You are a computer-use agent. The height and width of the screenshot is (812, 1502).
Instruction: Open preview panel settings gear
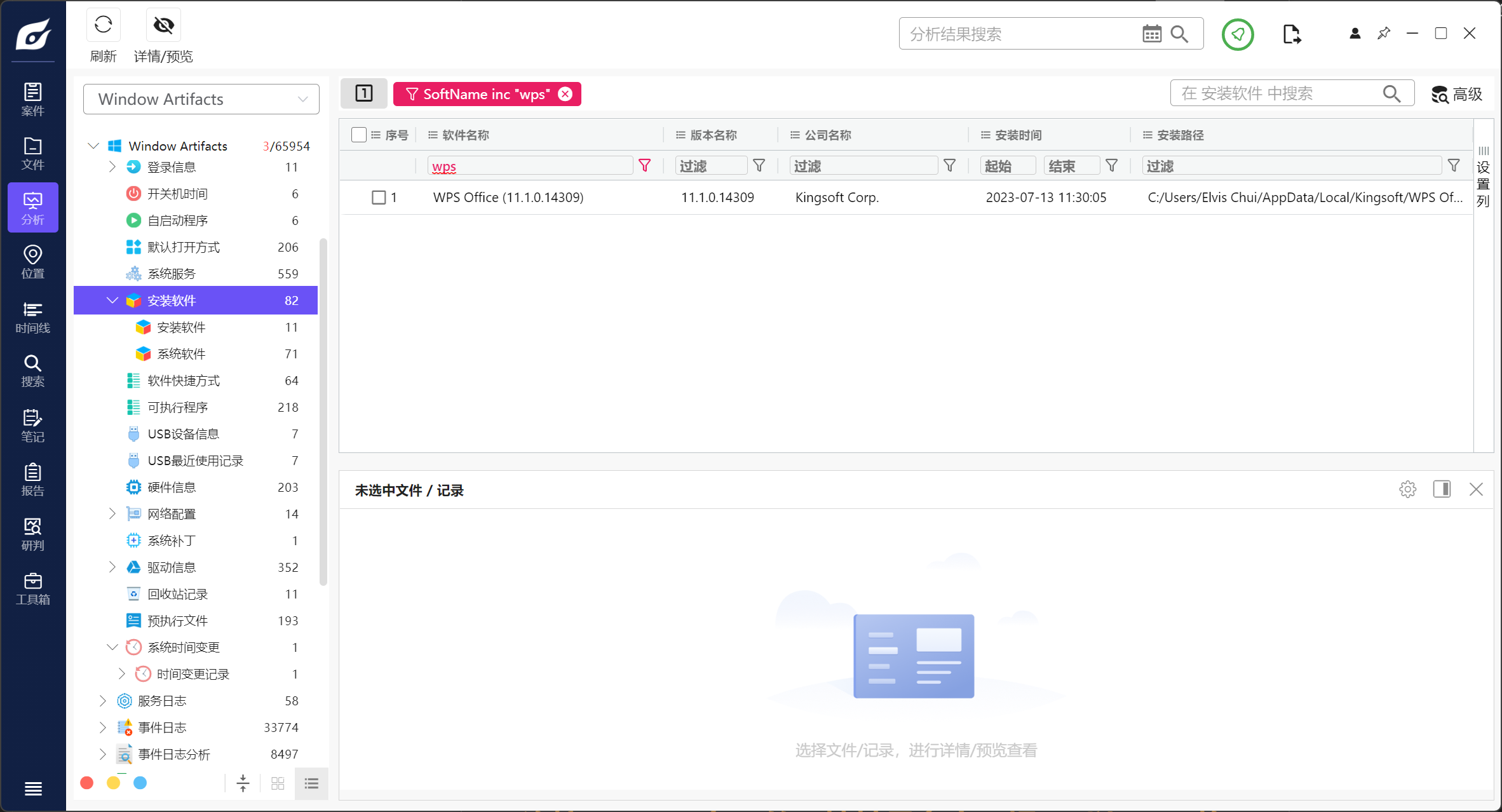[1407, 489]
